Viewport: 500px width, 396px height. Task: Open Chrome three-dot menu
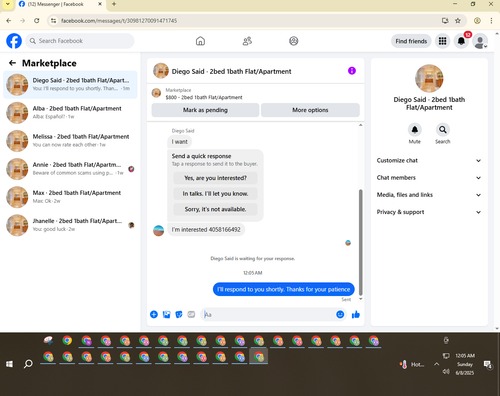[491, 21]
